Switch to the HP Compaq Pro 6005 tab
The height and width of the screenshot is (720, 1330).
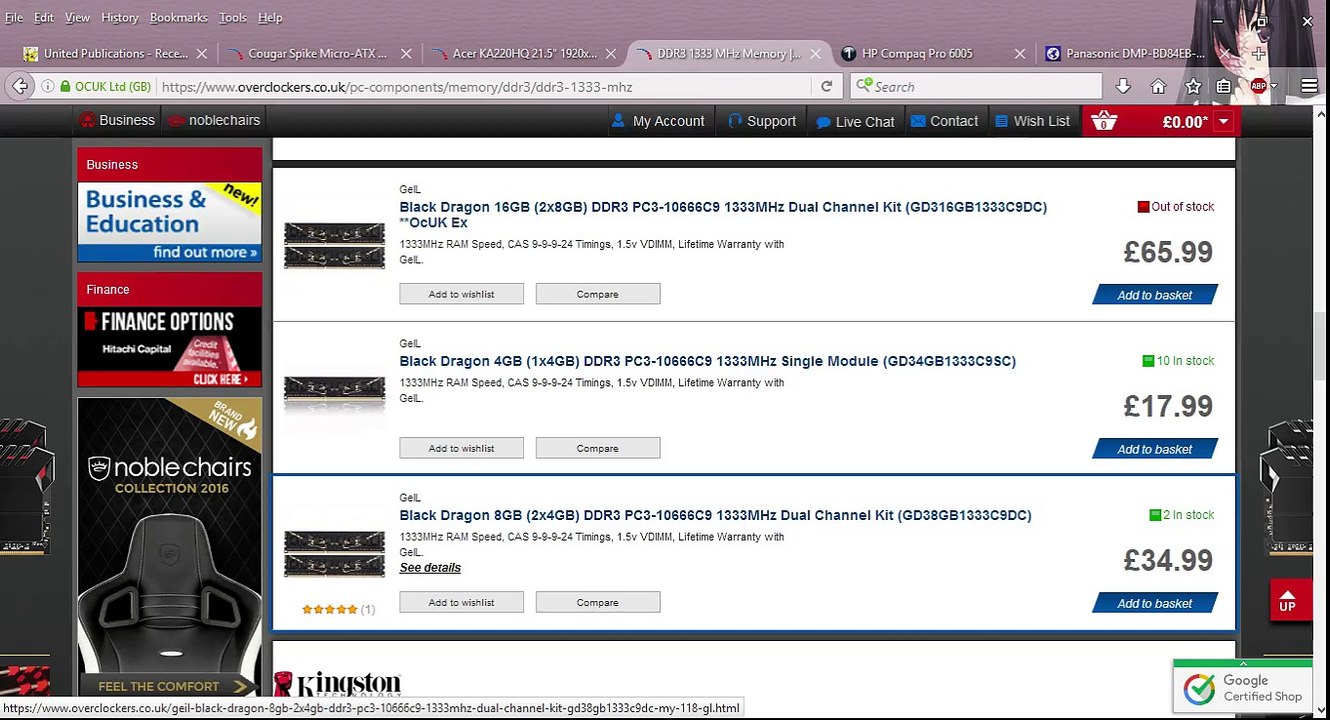click(930, 54)
